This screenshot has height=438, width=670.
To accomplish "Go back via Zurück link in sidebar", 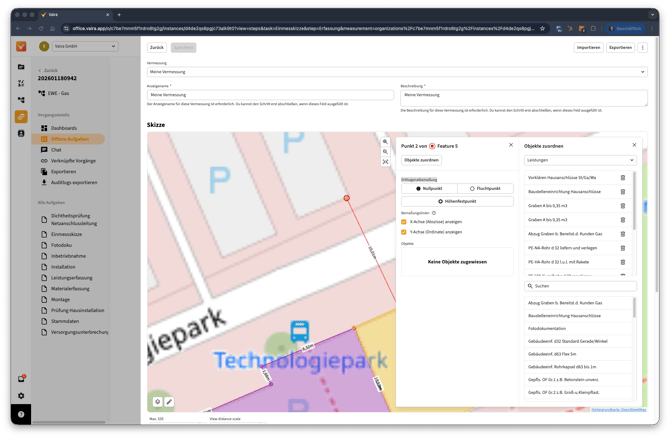I will coord(48,70).
